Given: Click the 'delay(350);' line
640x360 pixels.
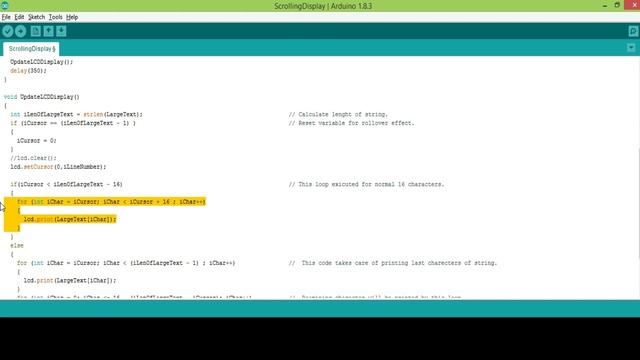Looking at the screenshot, I should [28, 71].
